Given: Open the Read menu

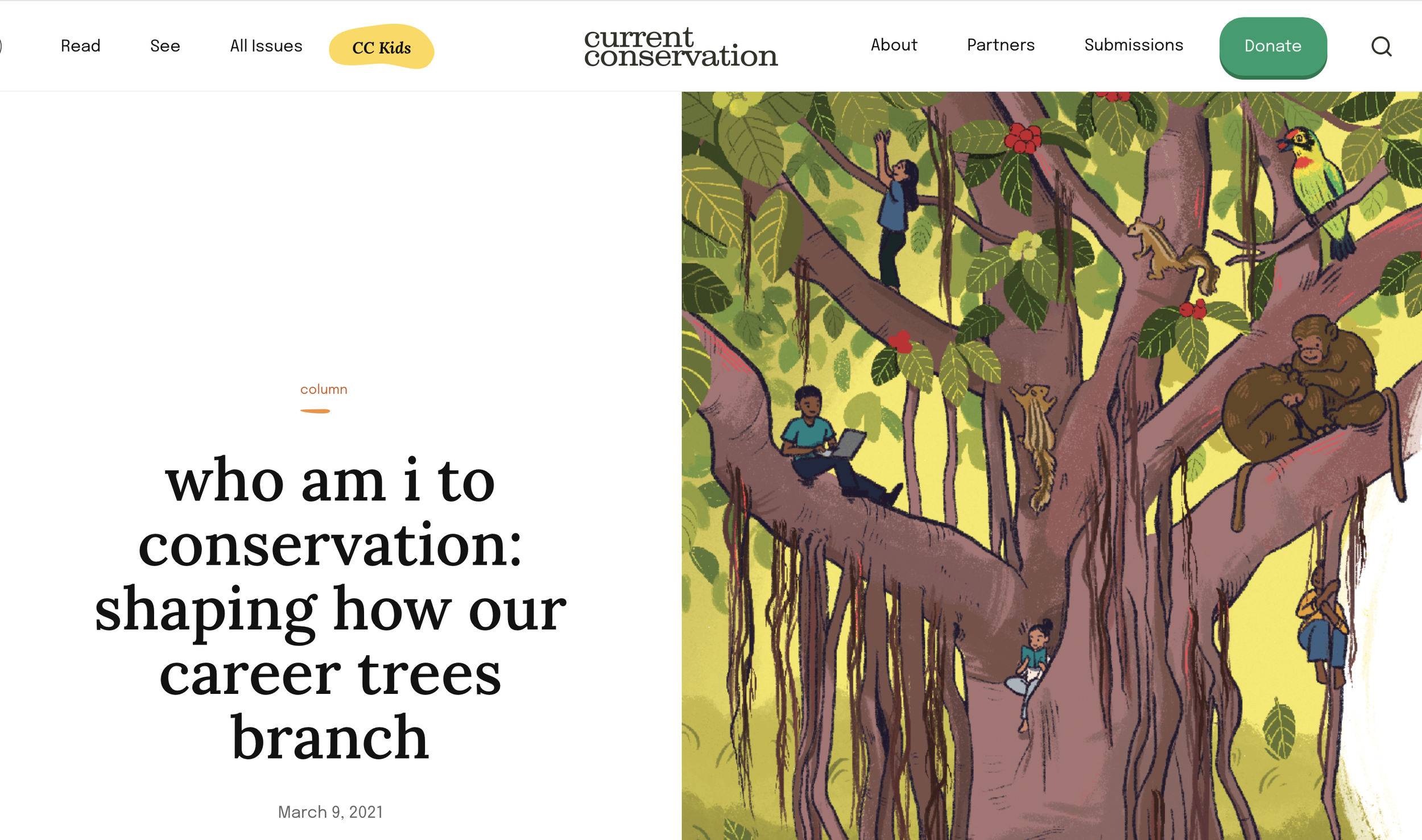Looking at the screenshot, I should click(80, 45).
